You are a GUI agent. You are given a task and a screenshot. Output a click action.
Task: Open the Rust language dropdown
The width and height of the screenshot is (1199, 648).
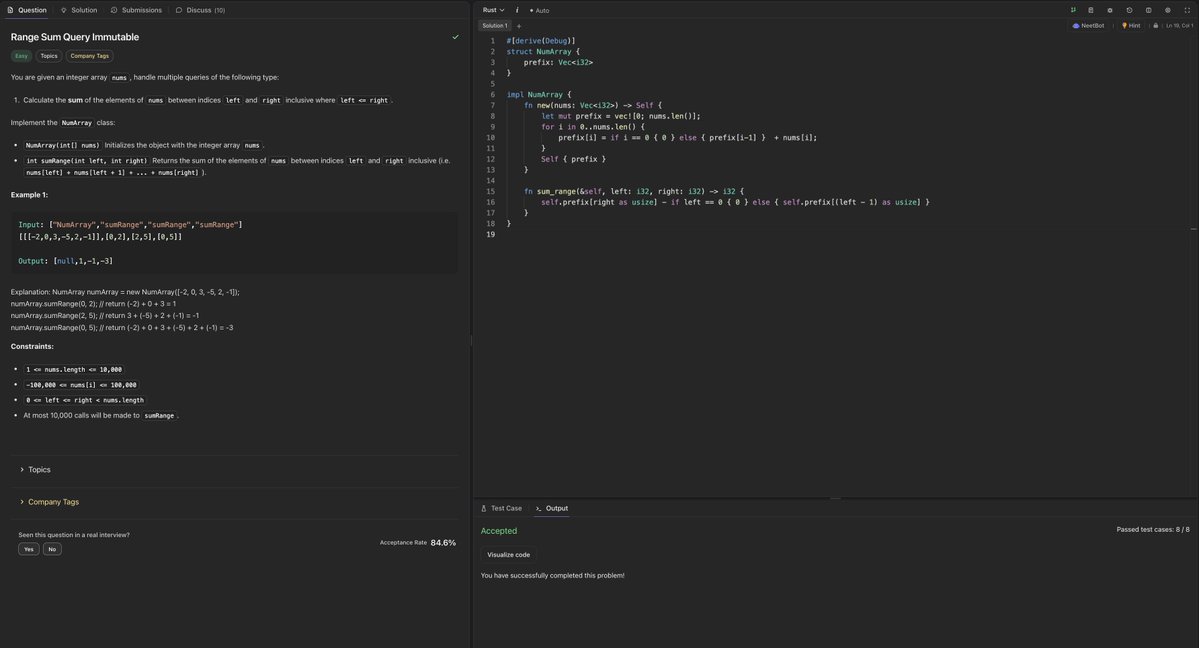click(493, 10)
